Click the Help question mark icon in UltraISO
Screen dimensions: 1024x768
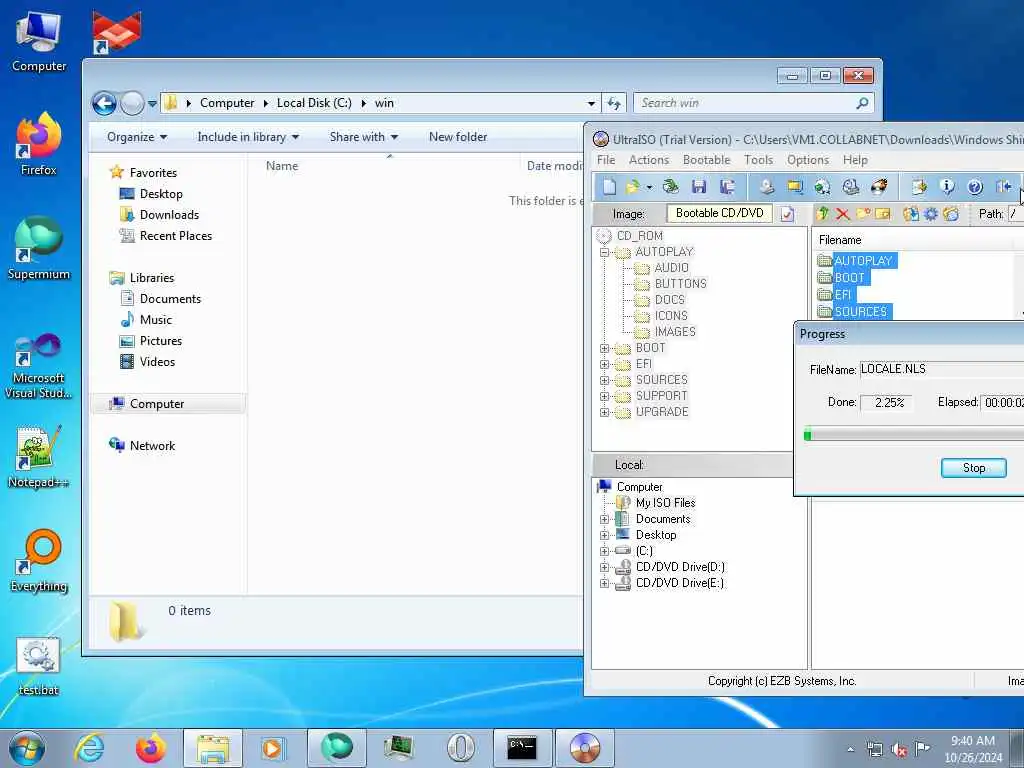click(975, 187)
